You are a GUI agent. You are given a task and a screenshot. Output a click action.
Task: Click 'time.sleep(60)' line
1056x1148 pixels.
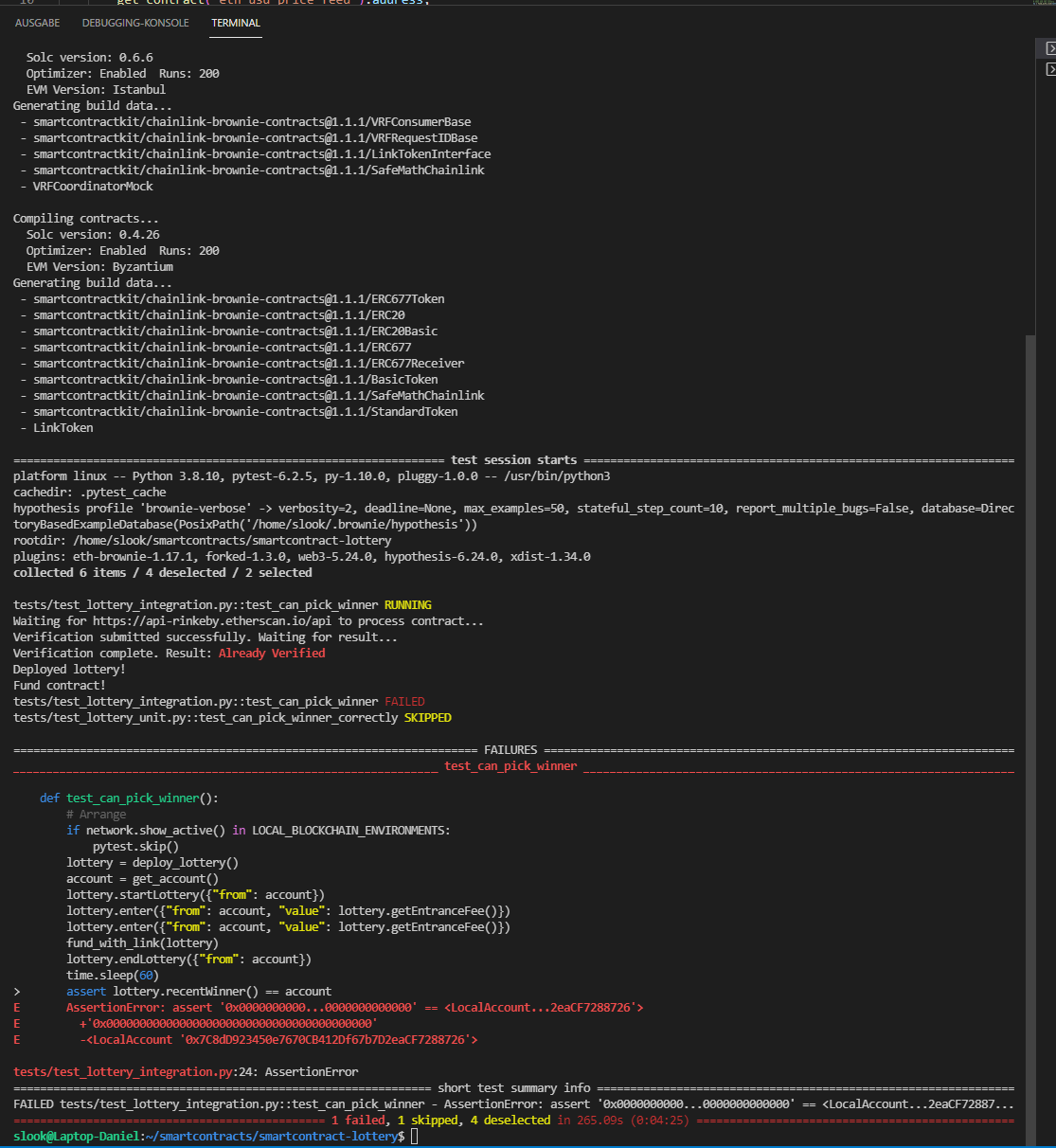click(113, 976)
